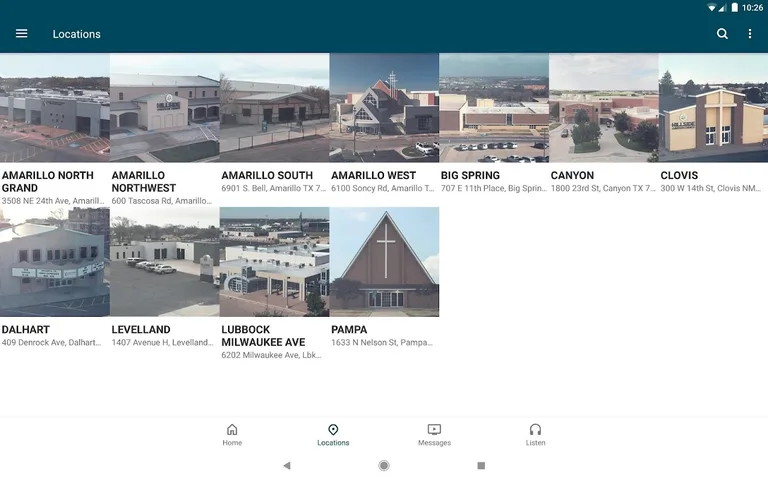768x480 pixels.
Task: Select the BIG SPRING title
Action: [470, 175]
